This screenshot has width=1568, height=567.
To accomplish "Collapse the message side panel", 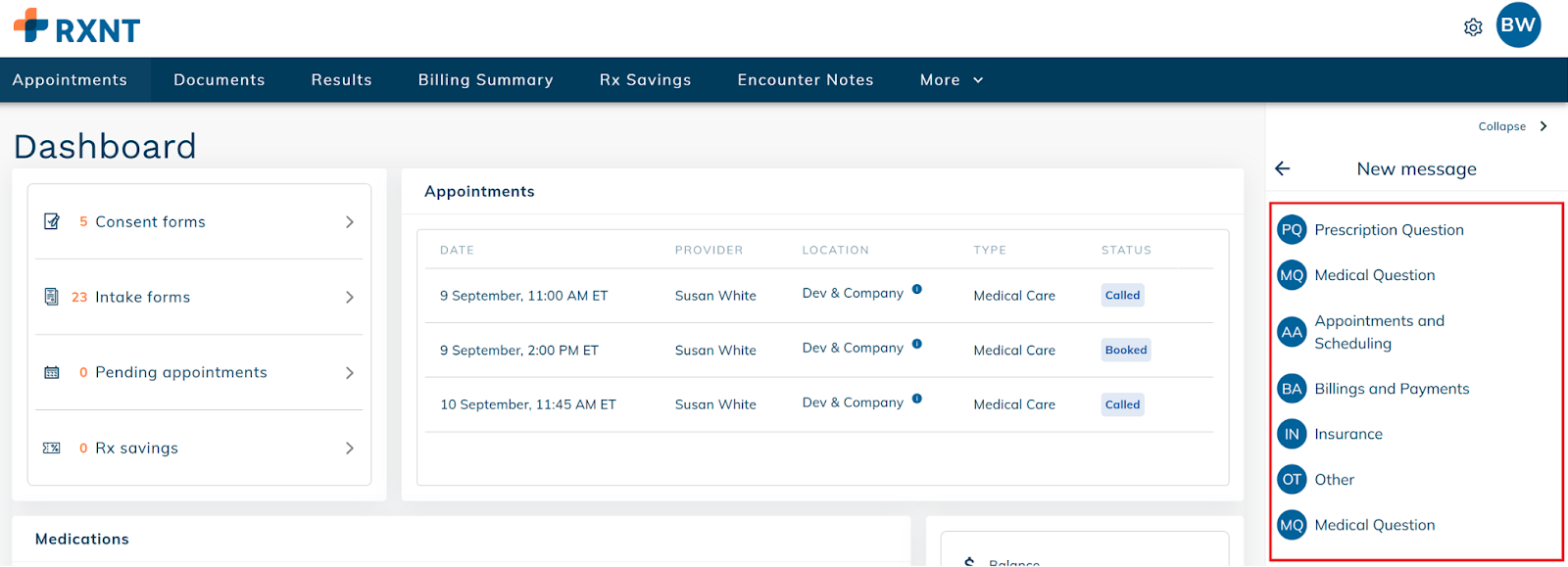I will pos(1512,126).
